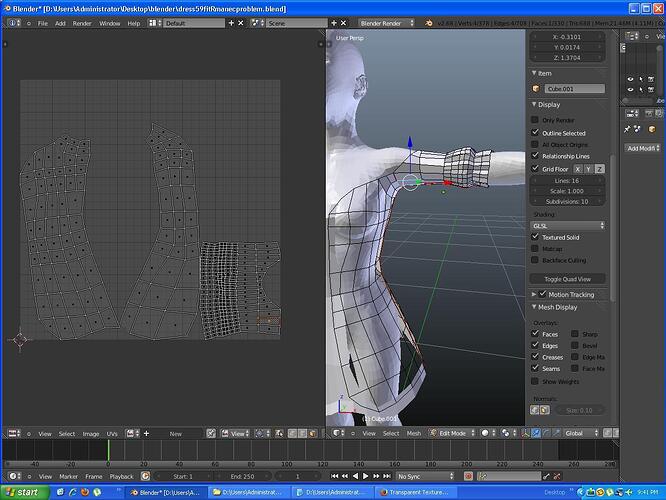Enable Show Weights checkbox
This screenshot has height=500, width=666.
pos(535,381)
